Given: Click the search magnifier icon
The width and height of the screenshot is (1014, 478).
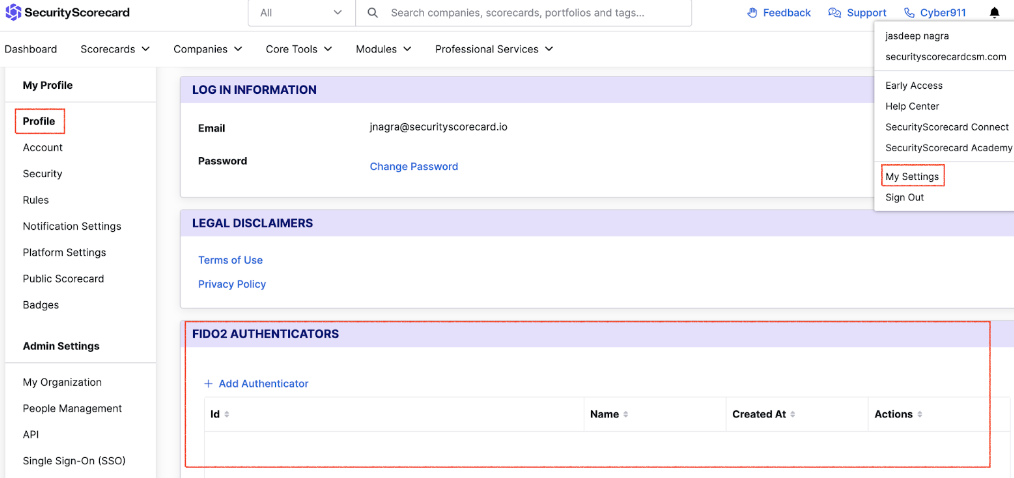Looking at the screenshot, I should 372,12.
